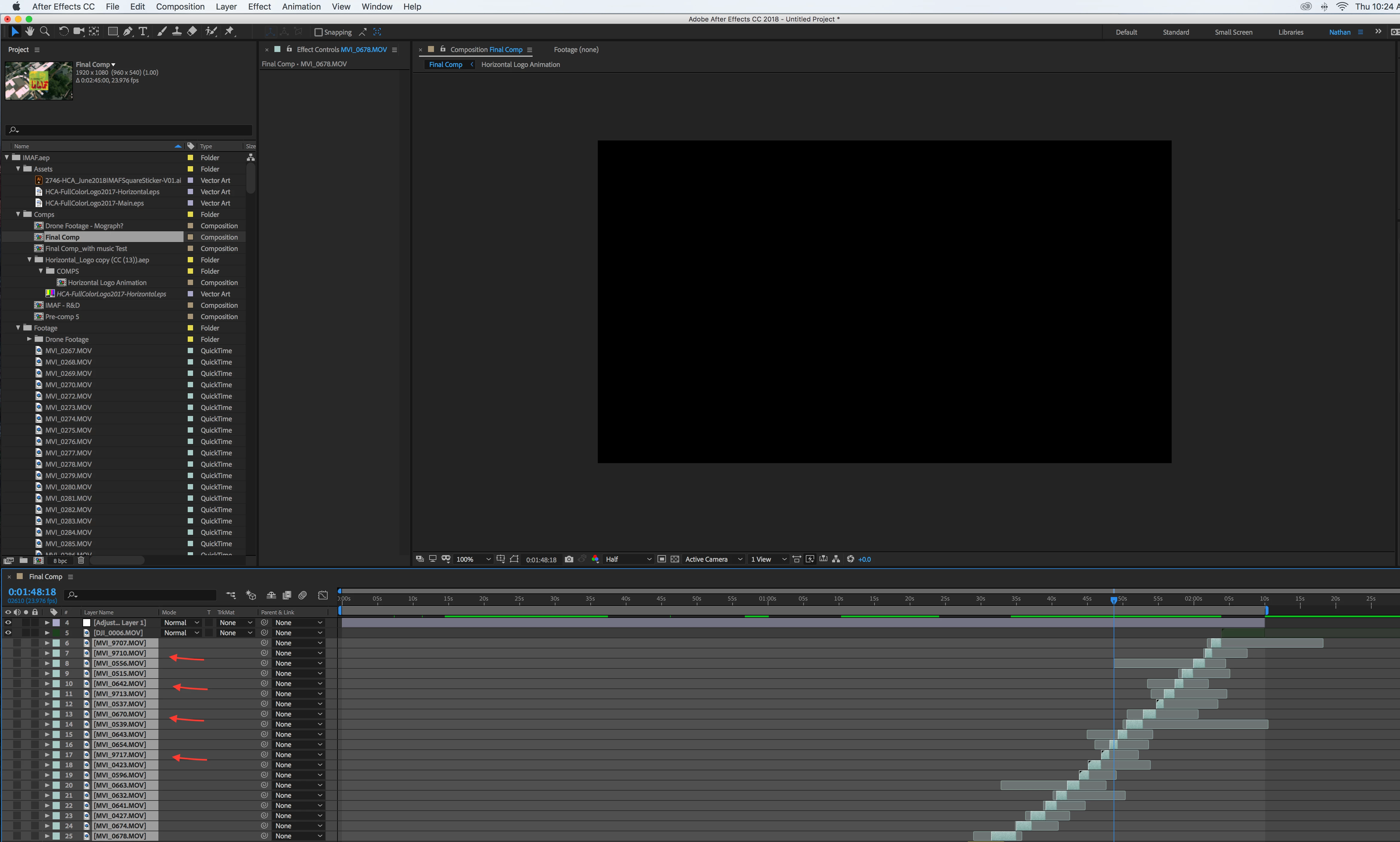Toggle visibility of DJI_0006.MOV layer
1400x842 pixels.
(8, 633)
